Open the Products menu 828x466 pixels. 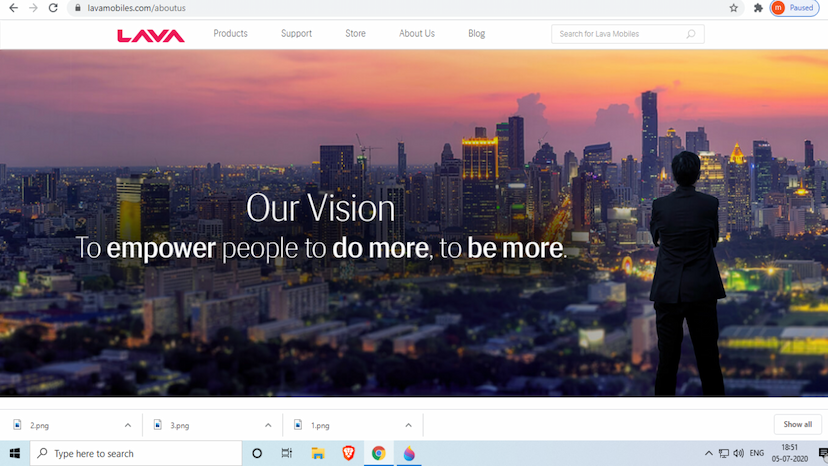(230, 34)
